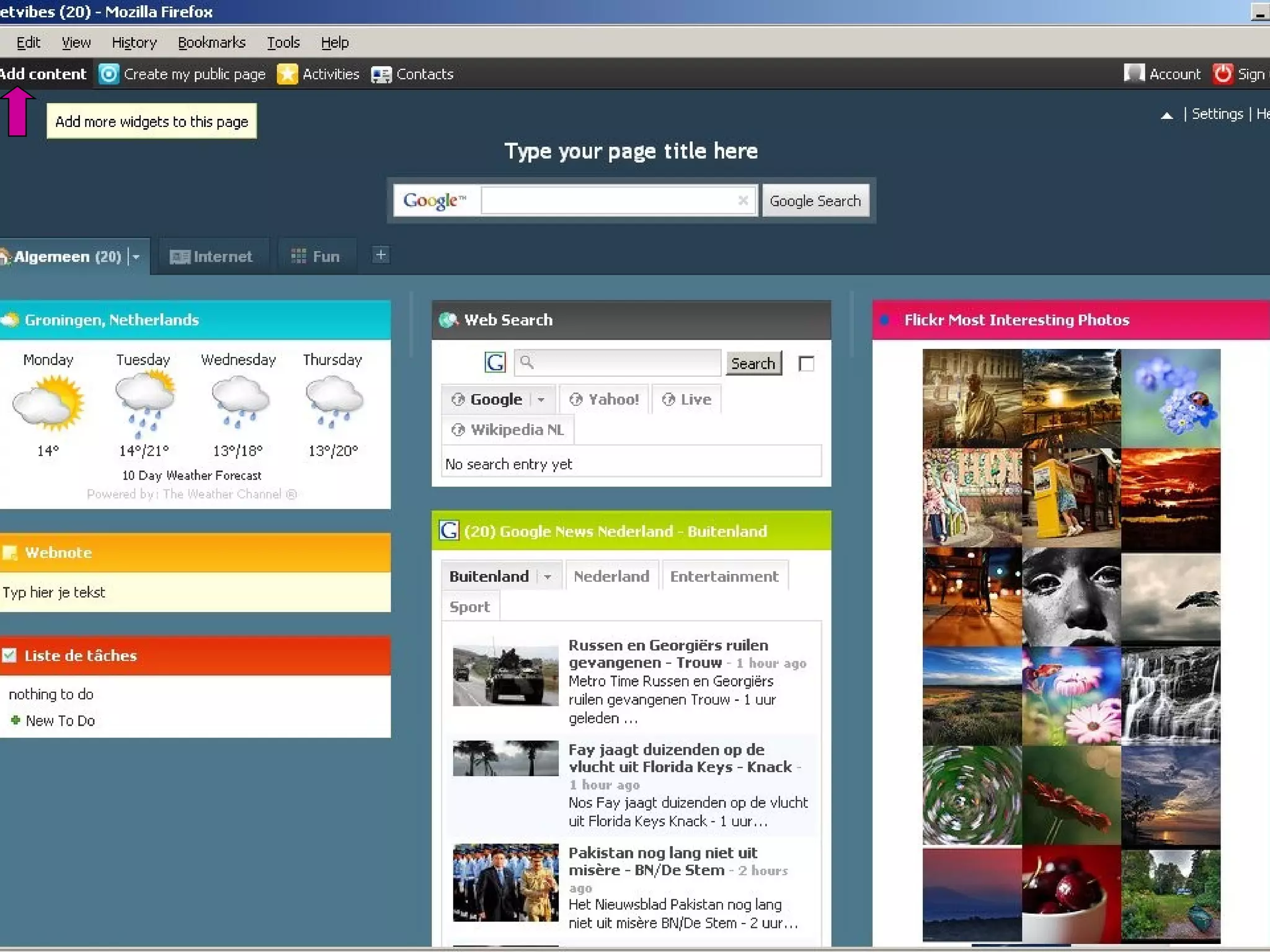Clear the Google search box with X
This screenshot has width=1270, height=952.
pyautogui.click(x=743, y=200)
